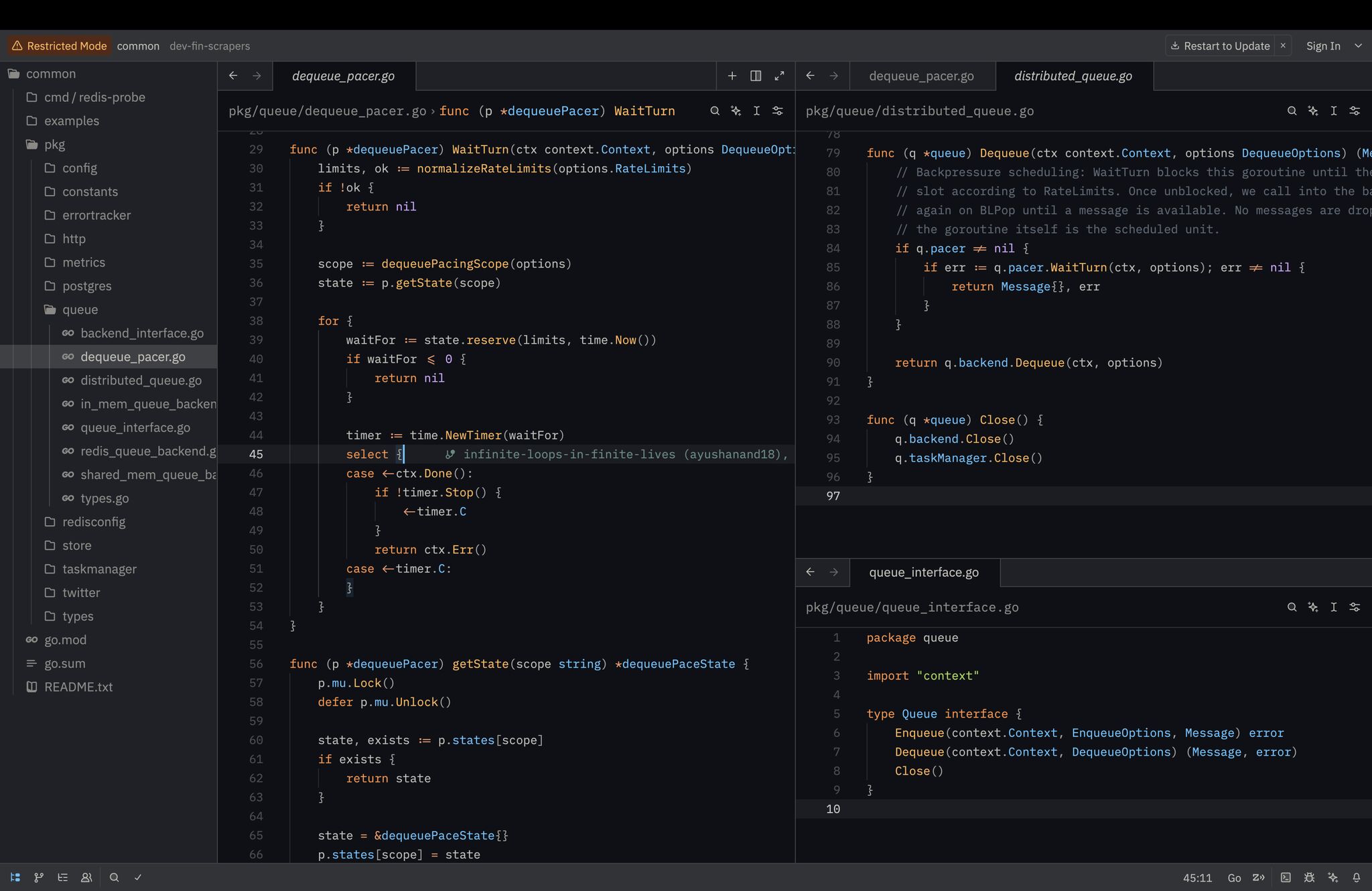Open the dev-fin-scrapers branch selector

tap(210, 46)
